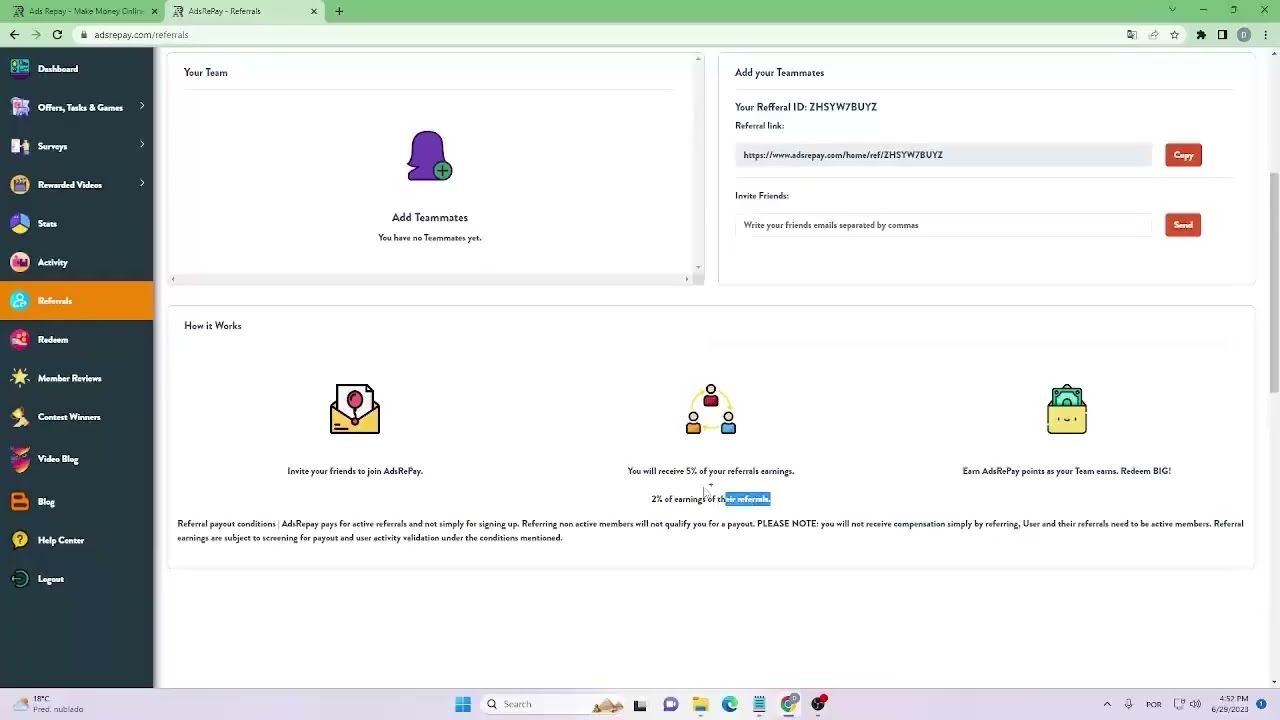Click the translate page icon in address bar
The image size is (1280, 720).
tap(1132, 34)
